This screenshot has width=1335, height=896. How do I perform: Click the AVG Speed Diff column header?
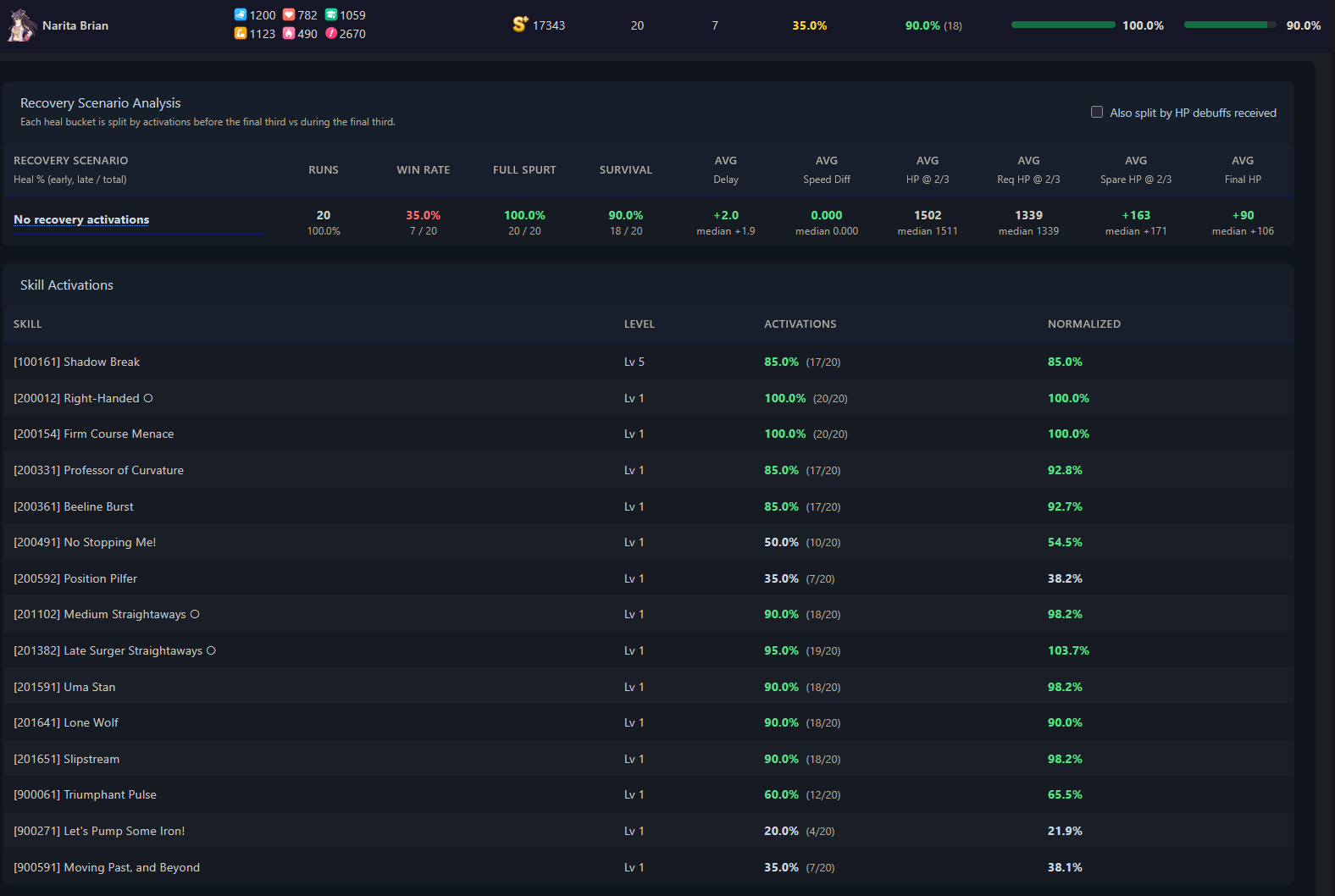(x=827, y=169)
